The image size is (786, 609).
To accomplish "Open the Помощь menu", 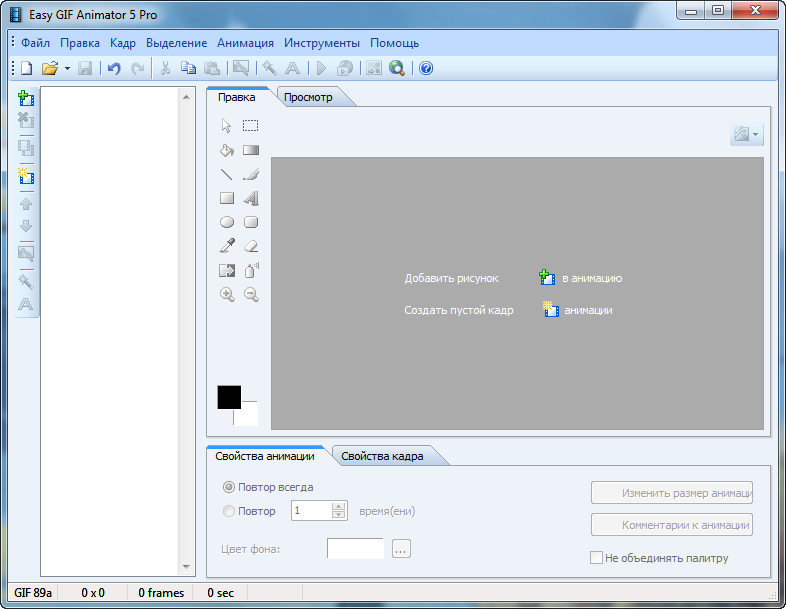I will 395,43.
